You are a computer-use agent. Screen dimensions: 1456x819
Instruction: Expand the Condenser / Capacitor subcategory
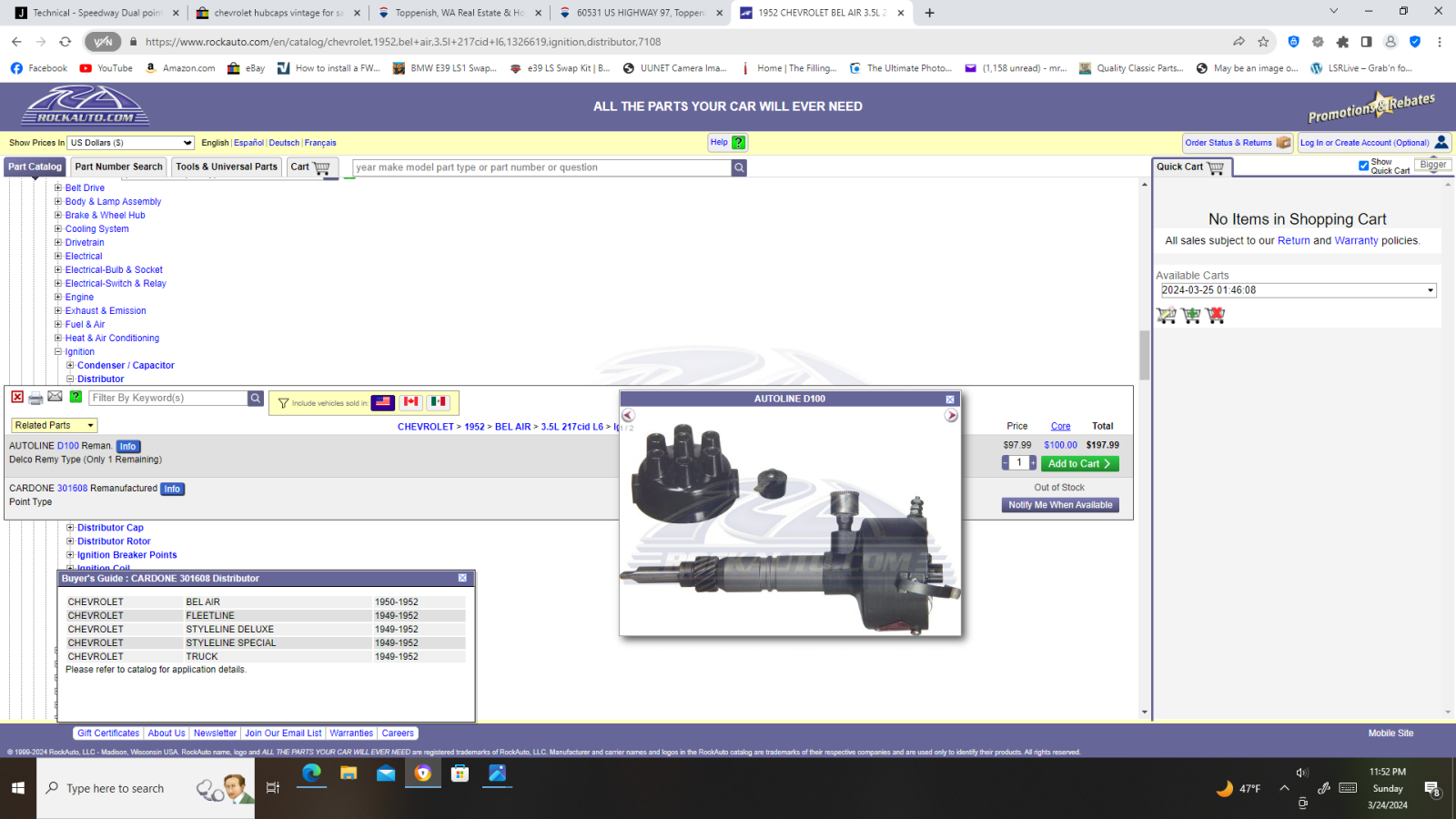[70, 366]
